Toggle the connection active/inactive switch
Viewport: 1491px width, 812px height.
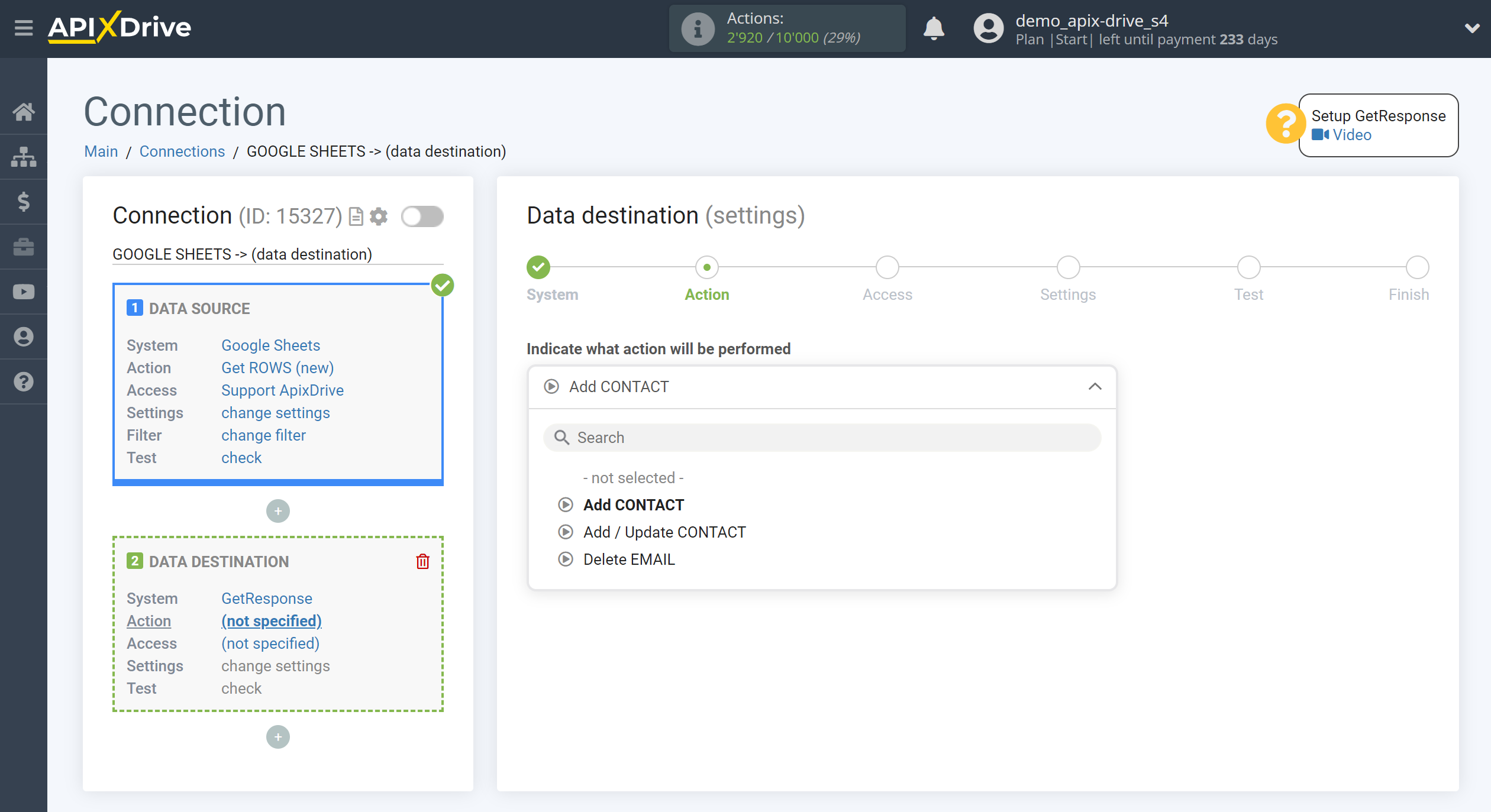(x=423, y=217)
